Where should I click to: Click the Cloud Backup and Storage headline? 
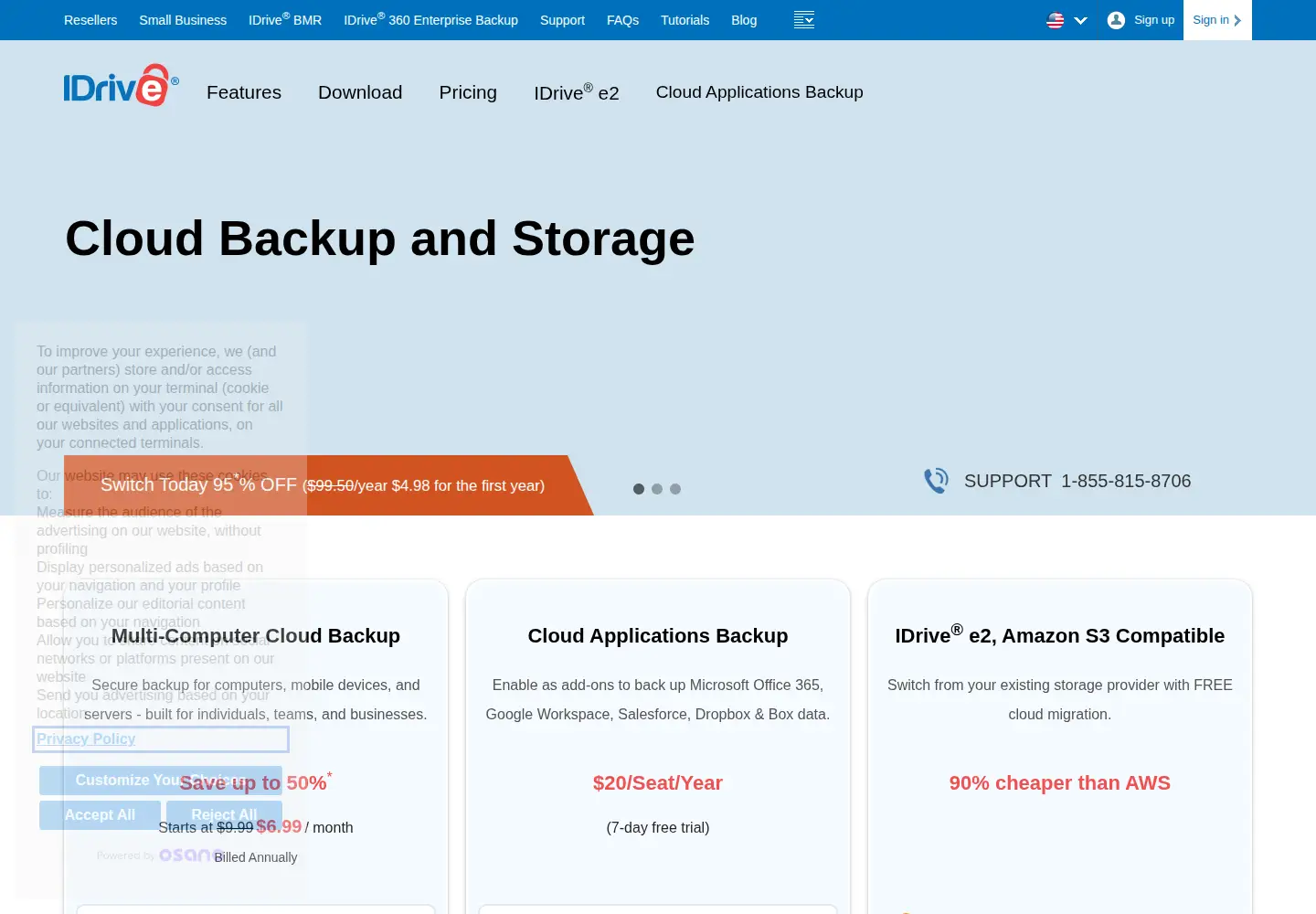pos(380,239)
